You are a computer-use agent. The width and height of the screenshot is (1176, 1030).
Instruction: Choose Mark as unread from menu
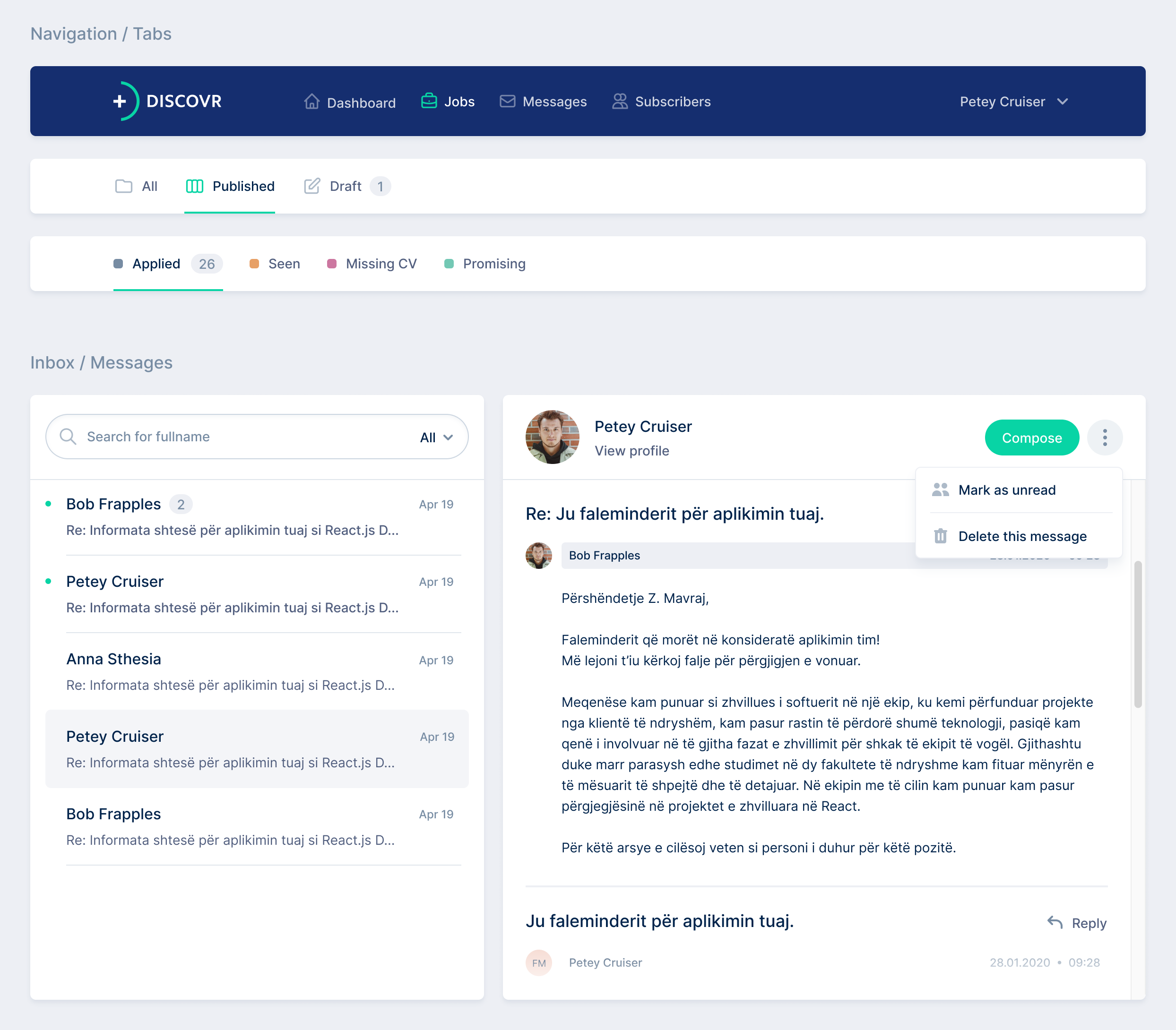1006,489
